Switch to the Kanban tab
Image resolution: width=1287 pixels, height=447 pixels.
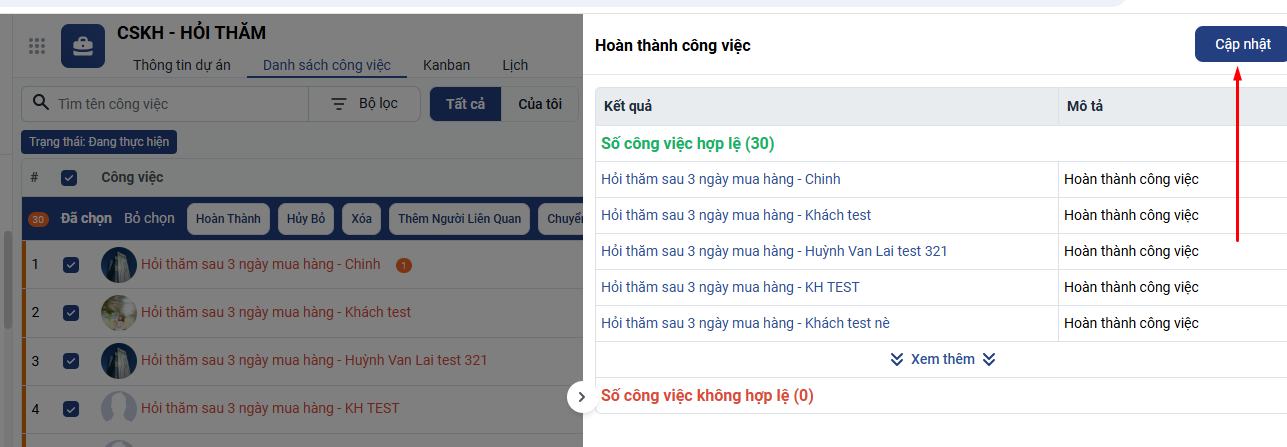click(x=446, y=65)
